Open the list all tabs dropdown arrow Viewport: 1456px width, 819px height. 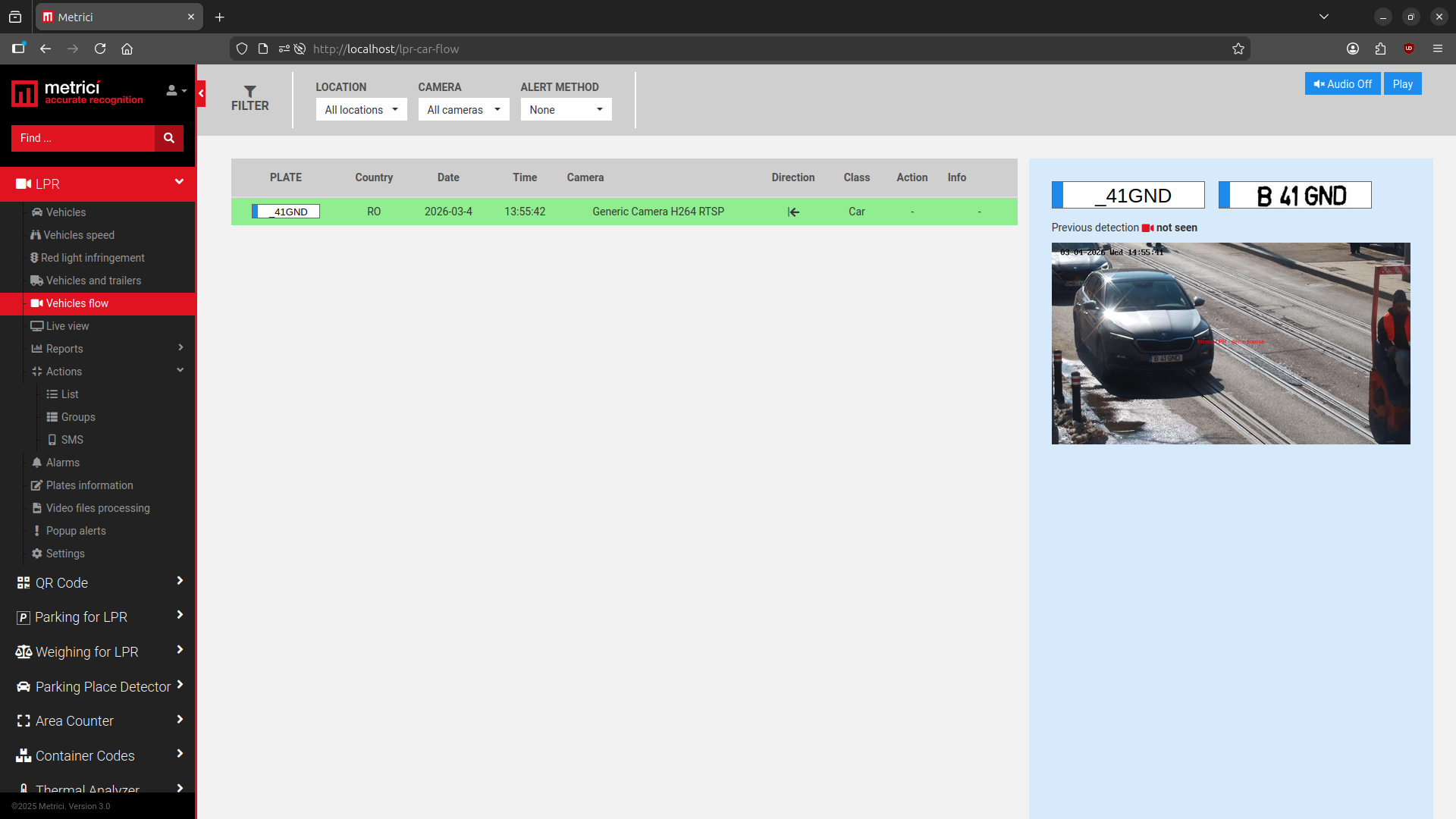1324,17
